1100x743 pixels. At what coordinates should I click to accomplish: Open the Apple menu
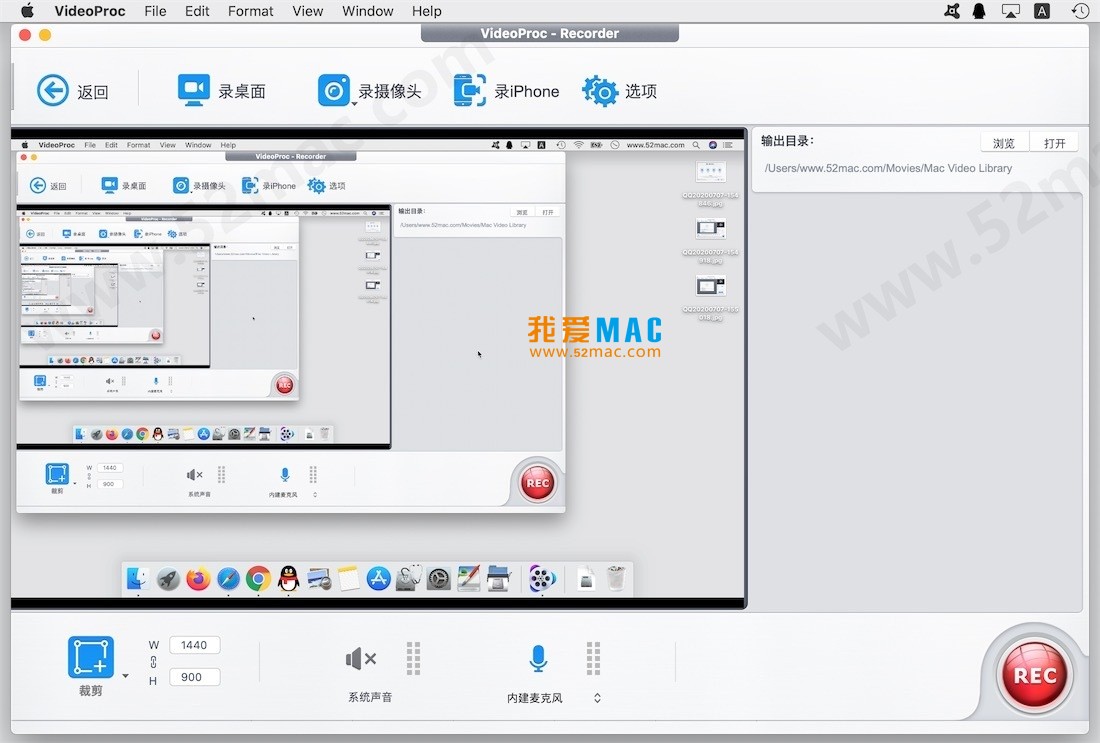tap(27, 11)
